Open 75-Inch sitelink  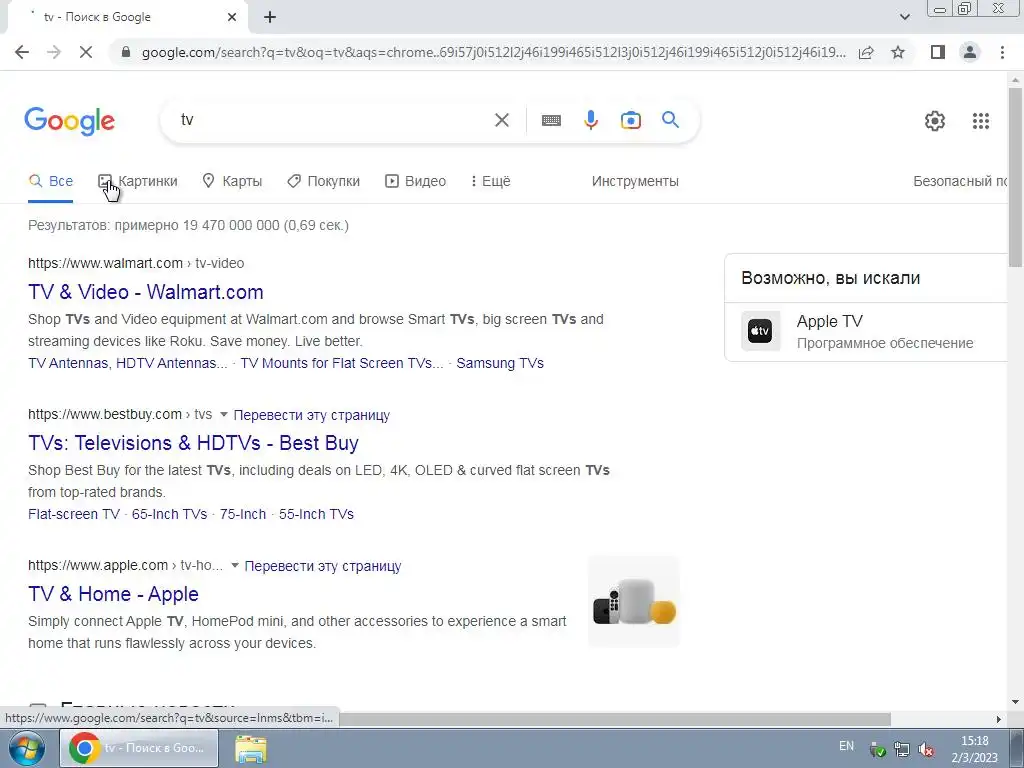243,514
